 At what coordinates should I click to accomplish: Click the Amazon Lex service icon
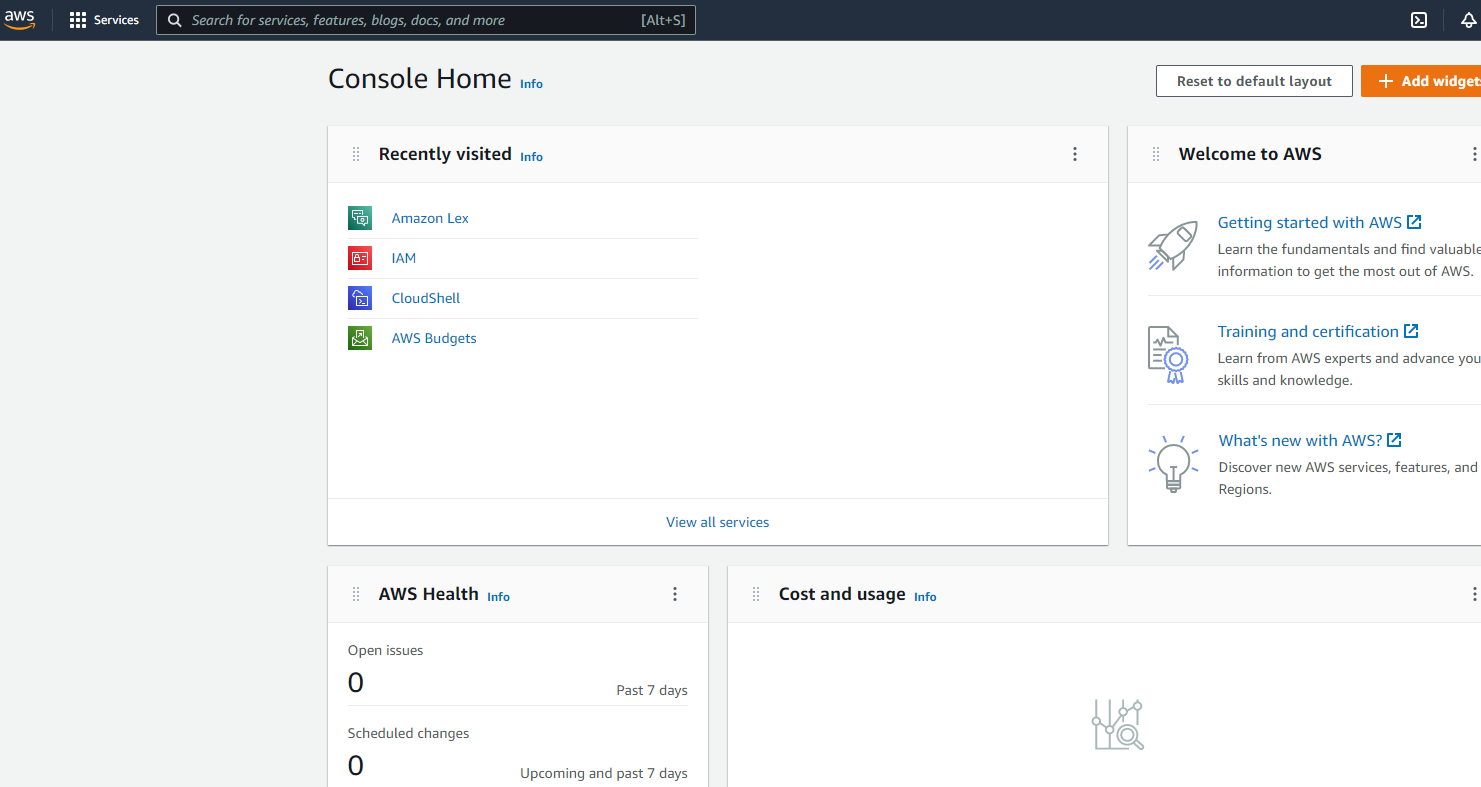[360, 218]
